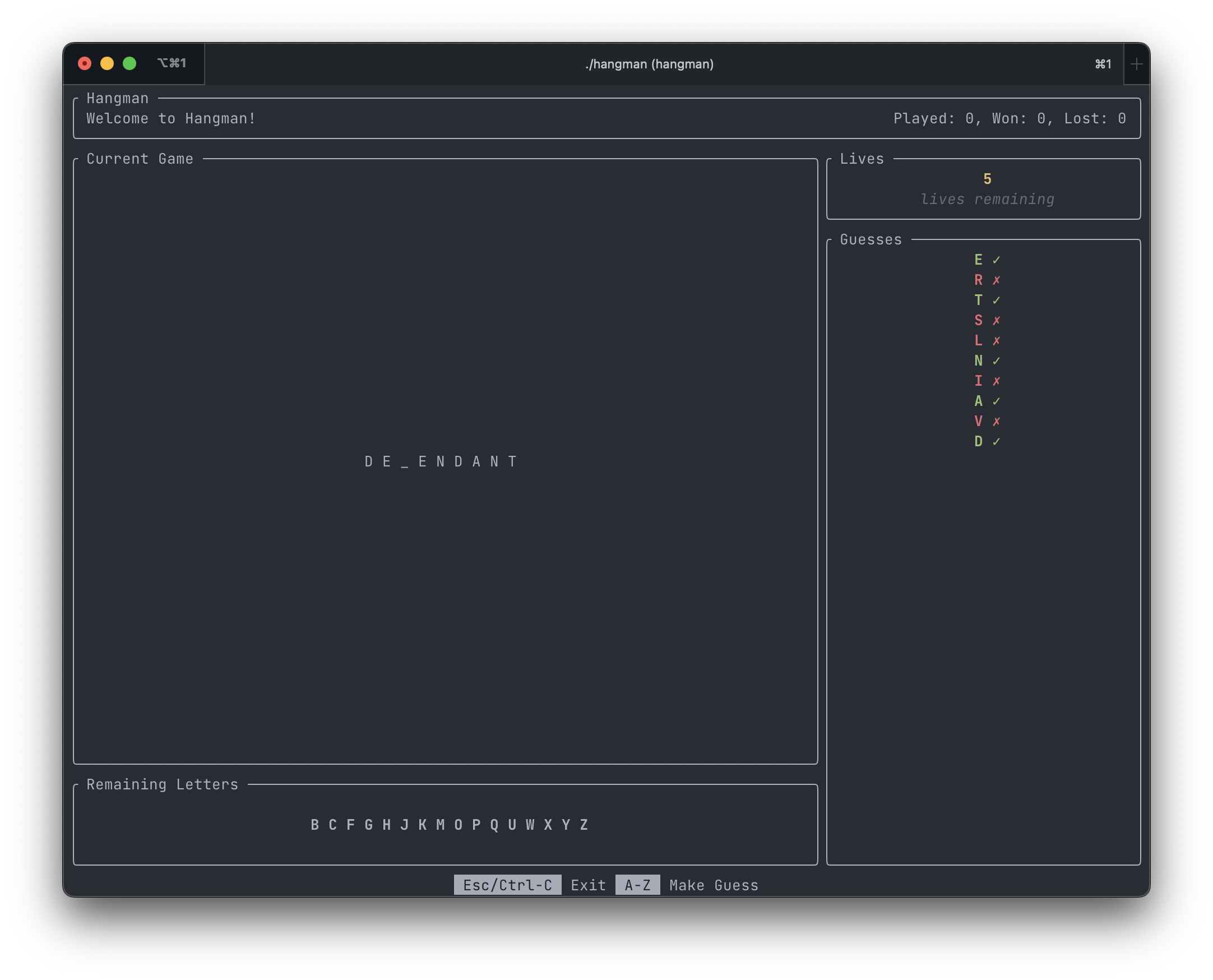
Task: Click the 'Remaining Letters' panel title
Action: tap(163, 784)
